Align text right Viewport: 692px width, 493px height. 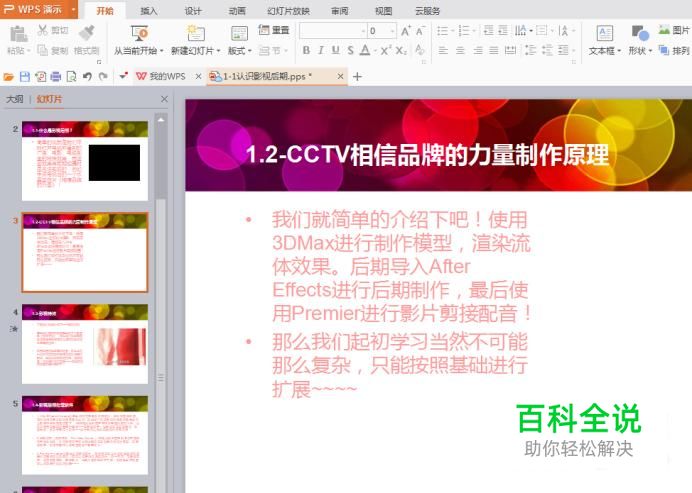478,51
